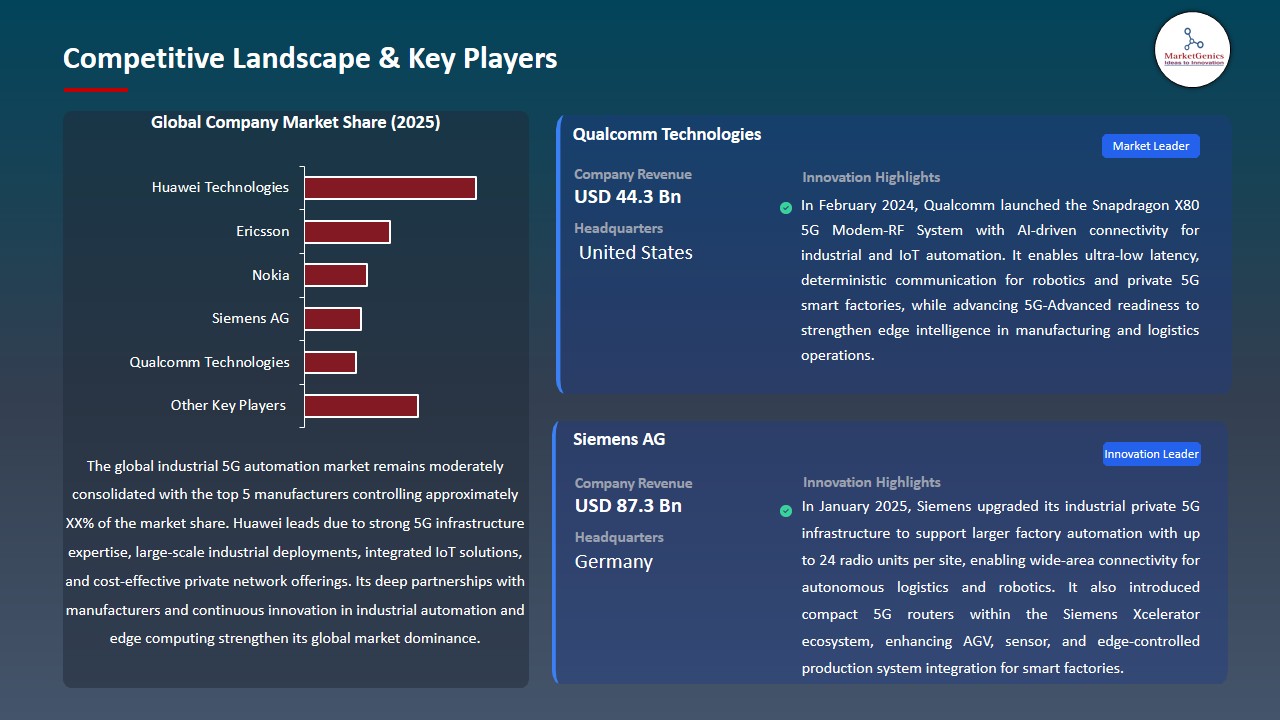
Task: Click the Siemens Xcelerator paragraph
Action: (x=1000, y=587)
